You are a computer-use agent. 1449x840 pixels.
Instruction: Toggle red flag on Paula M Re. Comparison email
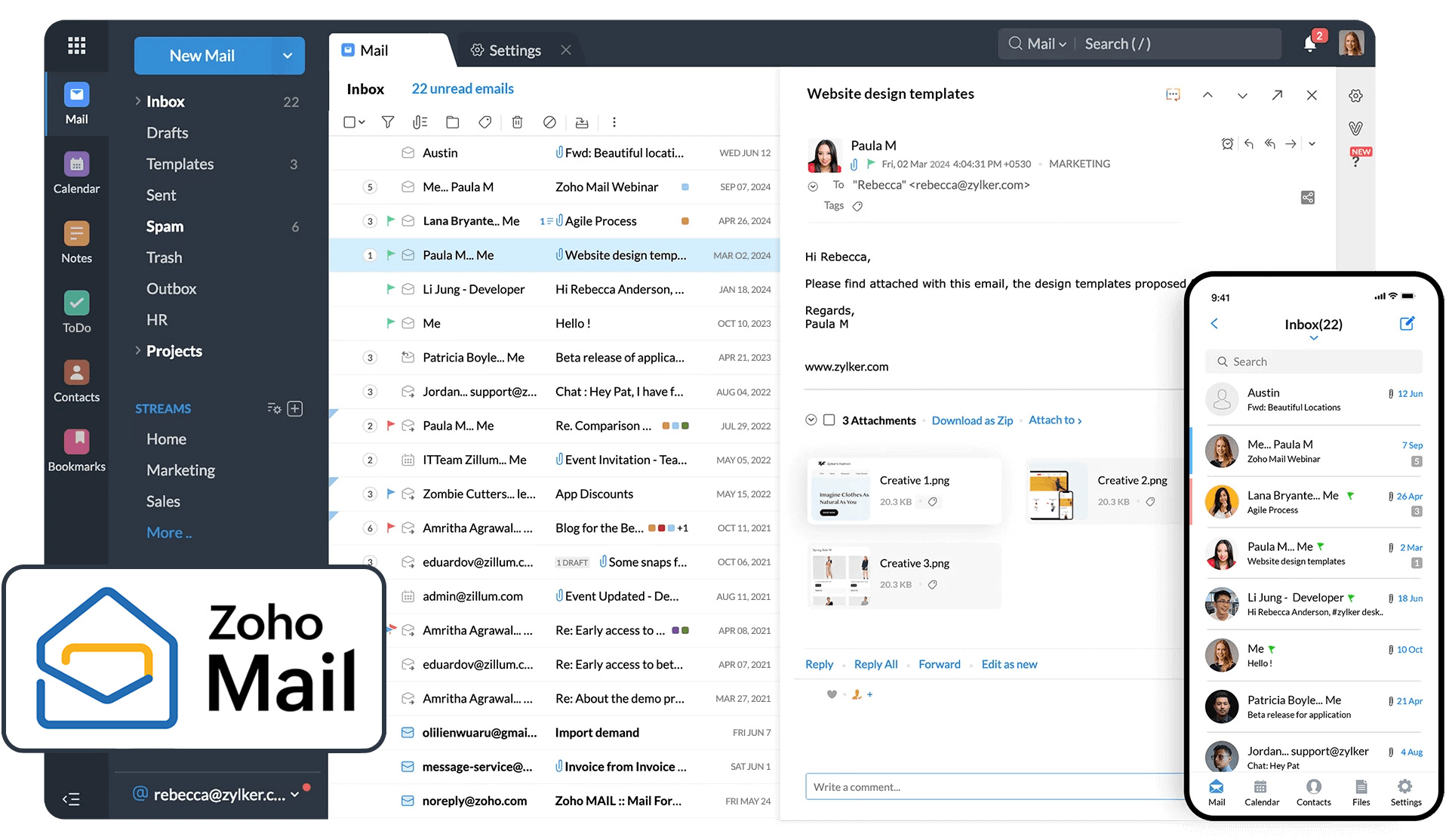tap(390, 425)
